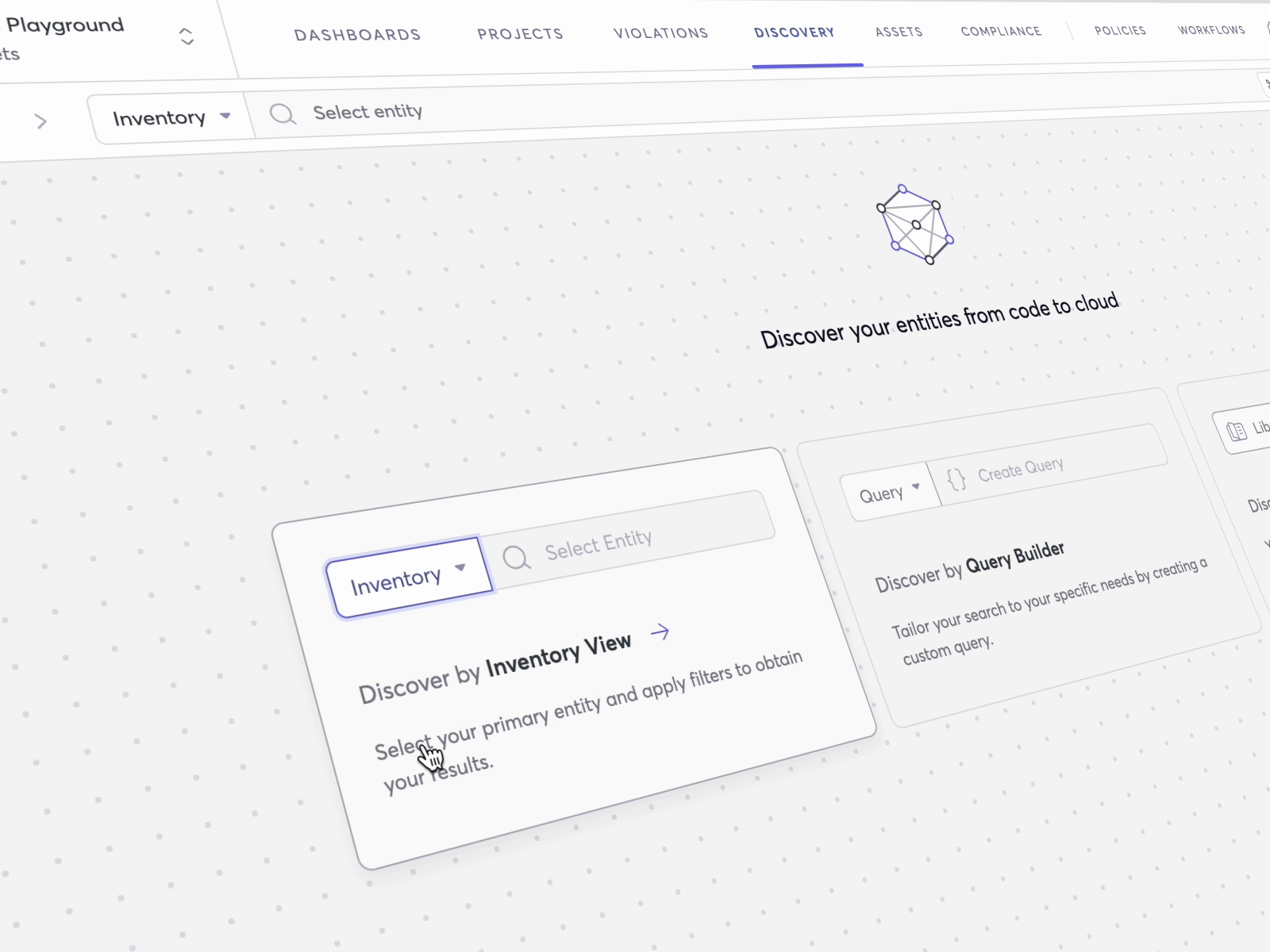Open the Playground workspace switcher
The height and width of the screenshot is (952, 1270).
point(187,35)
